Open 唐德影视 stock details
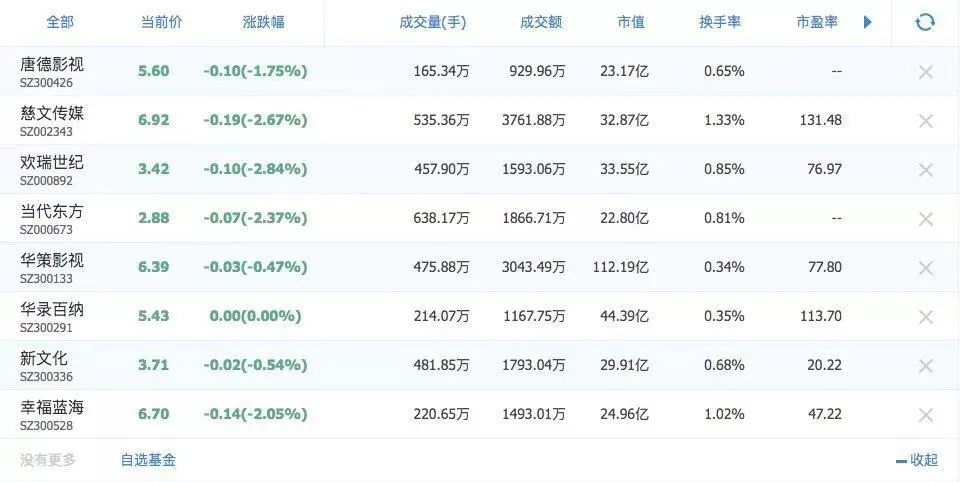 pyautogui.click(x=52, y=63)
